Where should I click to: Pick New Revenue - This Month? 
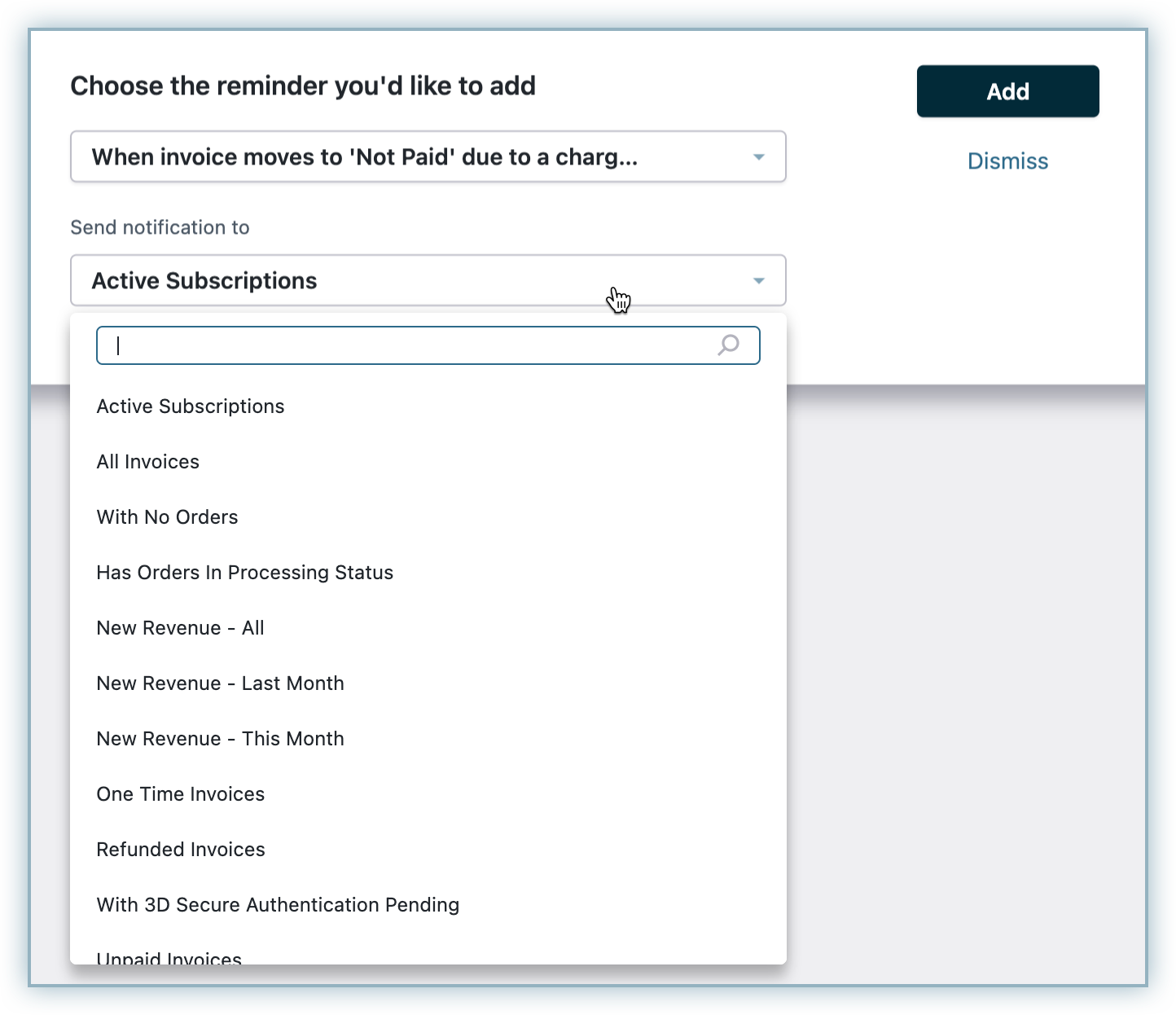click(x=220, y=739)
